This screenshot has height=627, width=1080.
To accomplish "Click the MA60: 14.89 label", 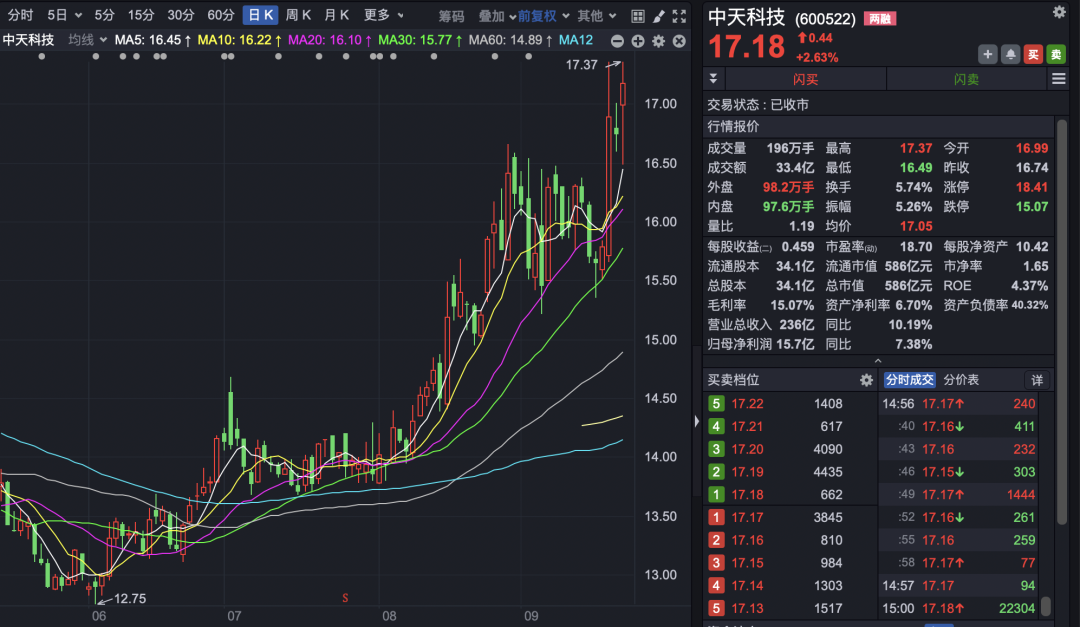I will (510, 41).
